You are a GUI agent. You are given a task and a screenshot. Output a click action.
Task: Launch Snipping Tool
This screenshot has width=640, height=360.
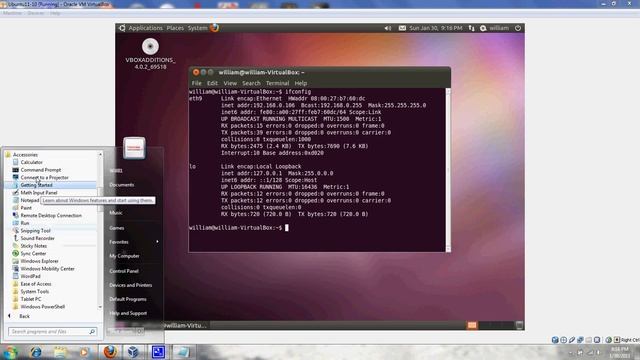[x=35, y=231]
